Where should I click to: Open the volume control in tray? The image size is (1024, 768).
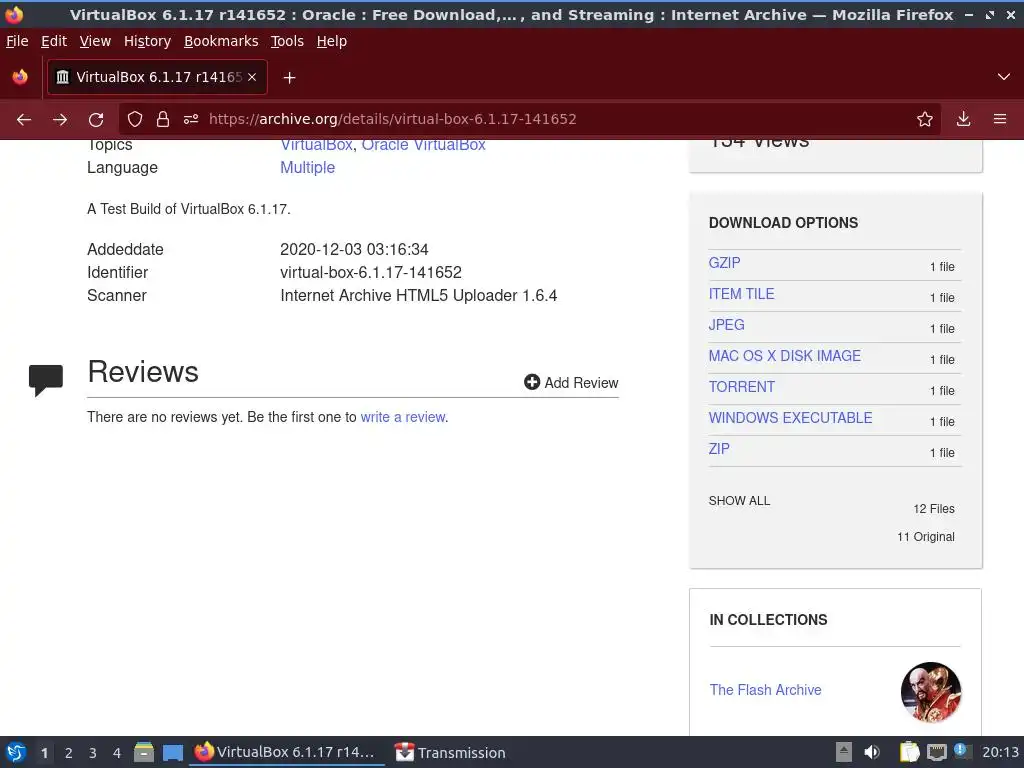872,752
